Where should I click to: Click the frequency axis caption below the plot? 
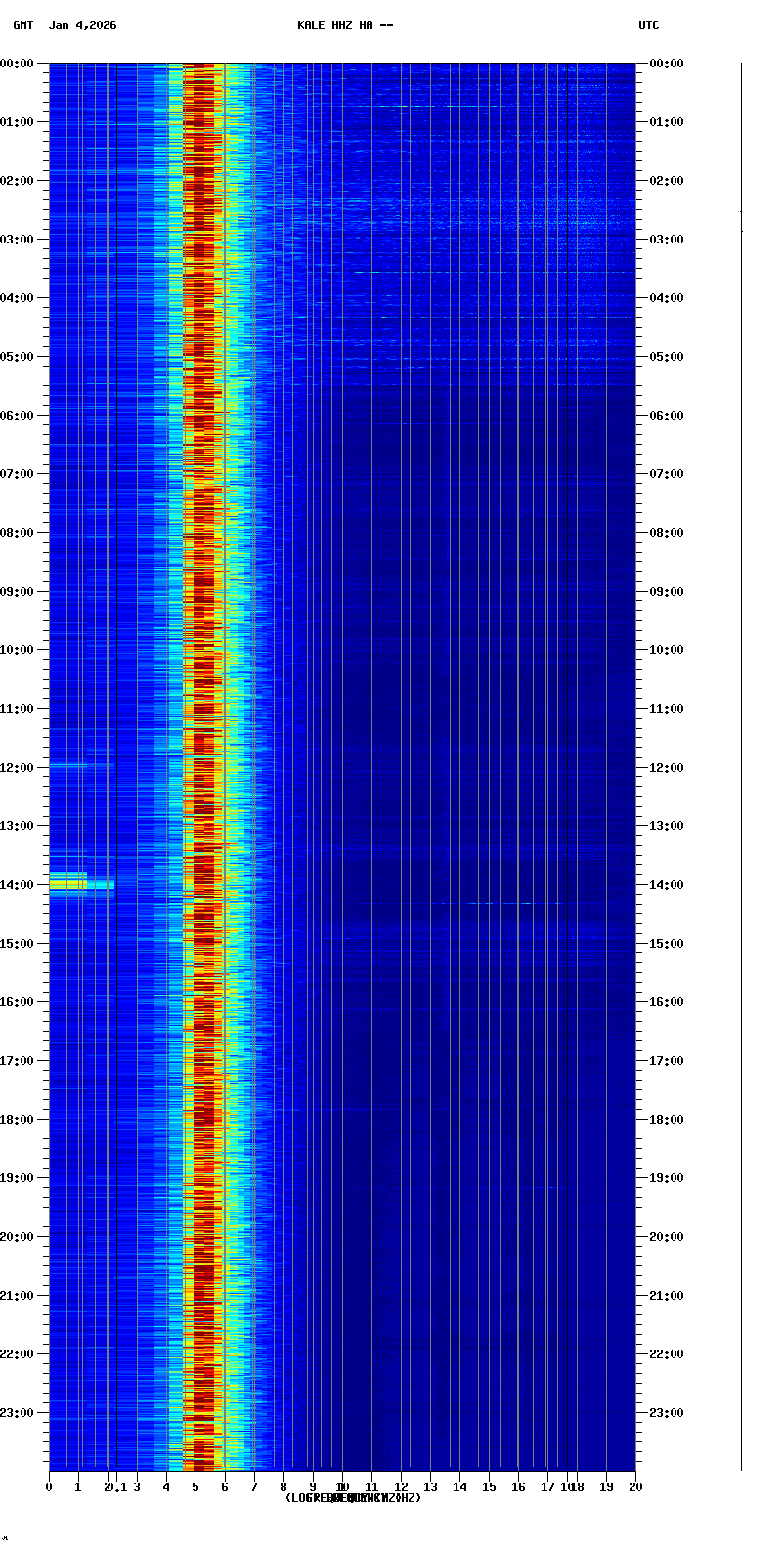pos(353,1498)
